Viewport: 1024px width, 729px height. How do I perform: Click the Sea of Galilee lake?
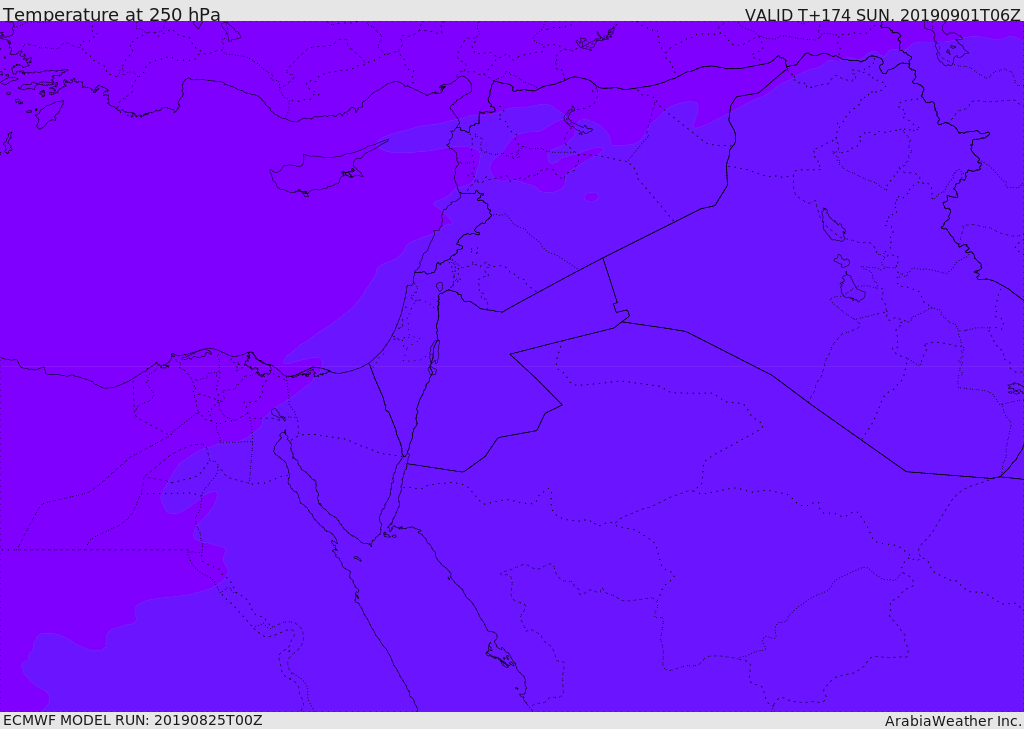pos(439,287)
